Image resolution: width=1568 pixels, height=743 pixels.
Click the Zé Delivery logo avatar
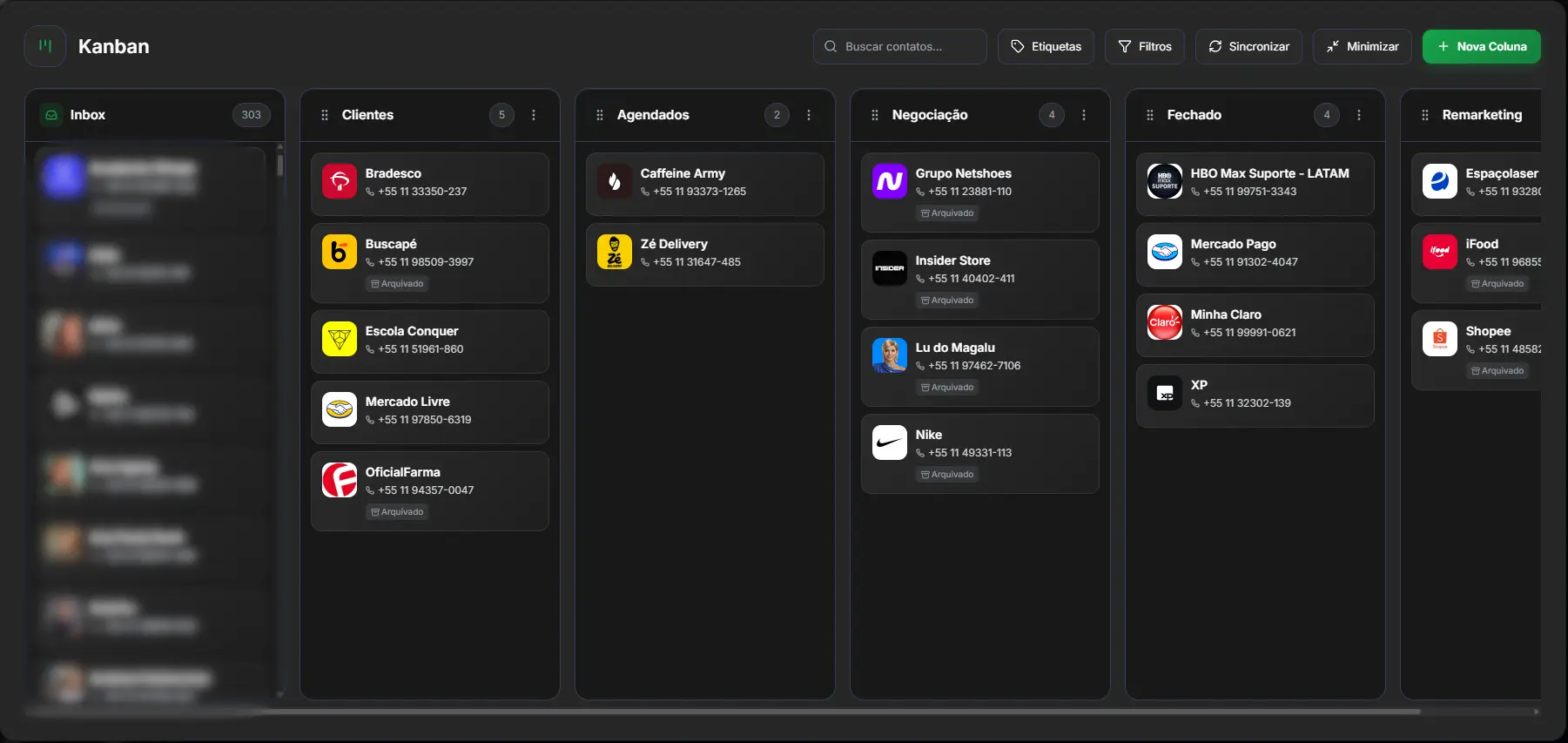click(615, 252)
